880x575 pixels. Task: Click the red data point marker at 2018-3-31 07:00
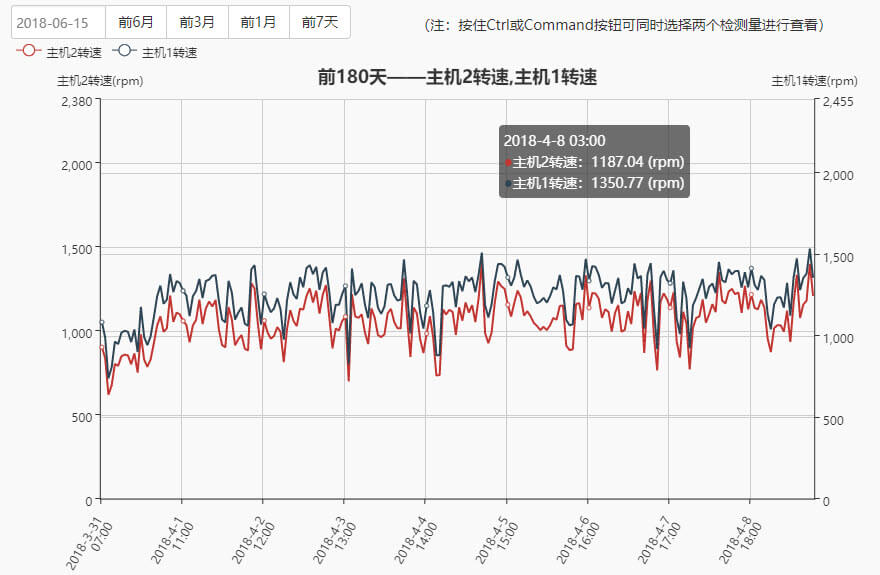click(101, 347)
